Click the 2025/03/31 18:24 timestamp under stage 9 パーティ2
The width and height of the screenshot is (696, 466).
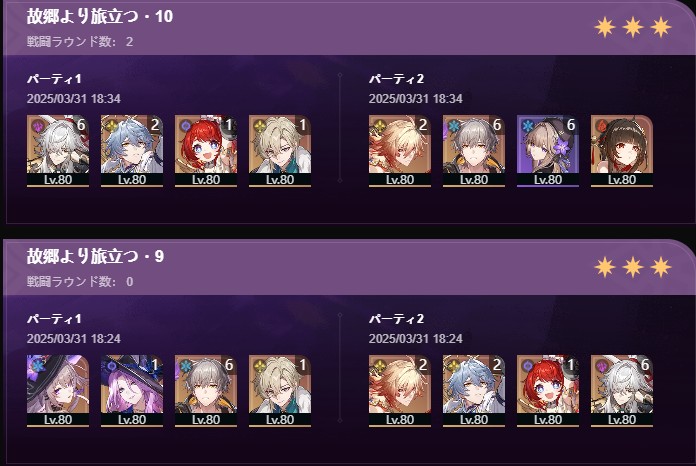(x=415, y=339)
